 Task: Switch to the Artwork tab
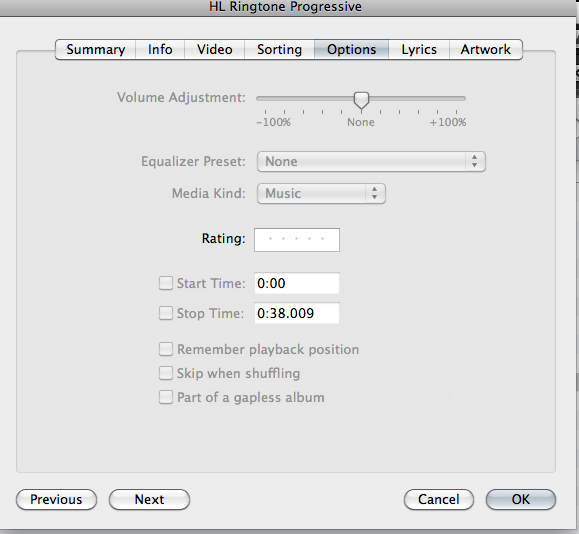tap(486, 49)
